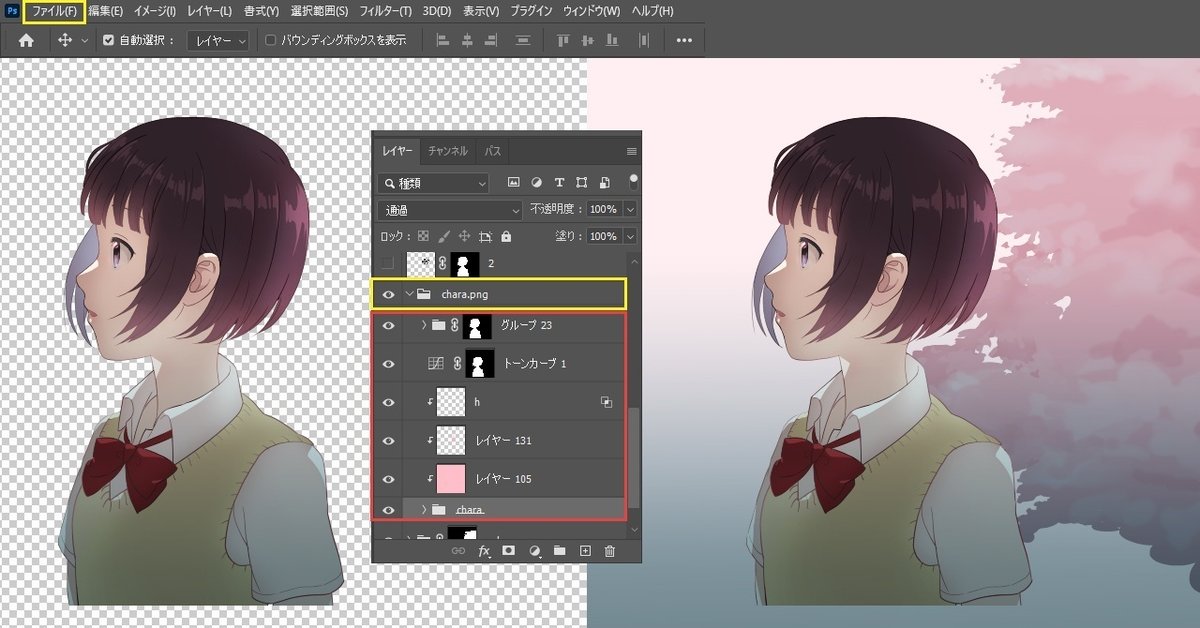Hide トーンカーブ 1 eye icon
Screen dimensions: 1200x628
click(388, 363)
